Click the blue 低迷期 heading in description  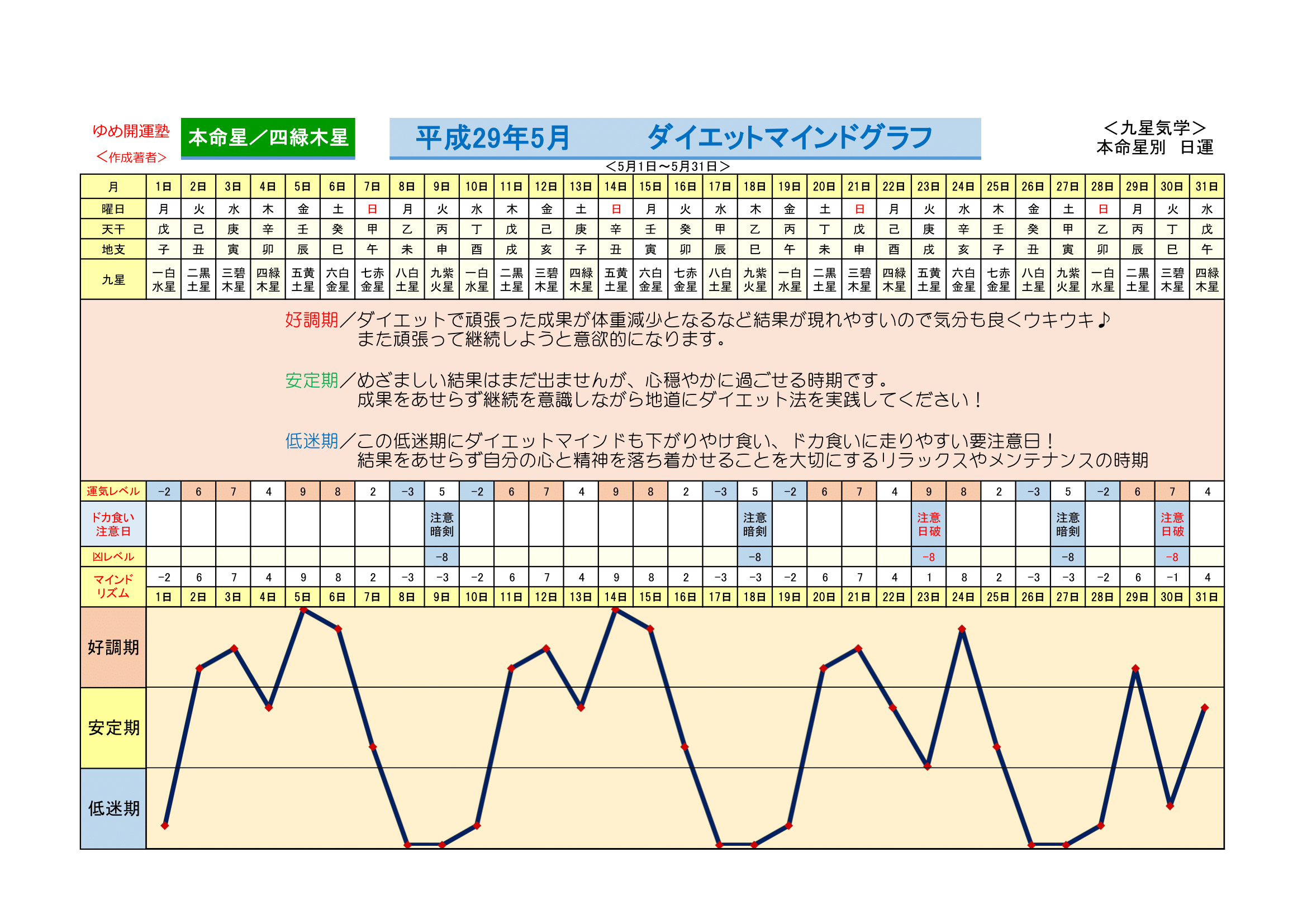click(311, 441)
